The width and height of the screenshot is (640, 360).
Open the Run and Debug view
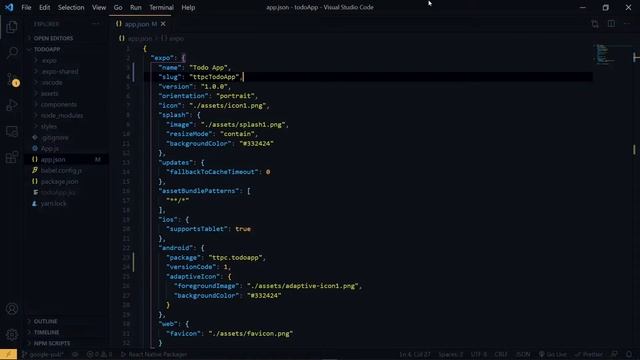click(x=12, y=105)
